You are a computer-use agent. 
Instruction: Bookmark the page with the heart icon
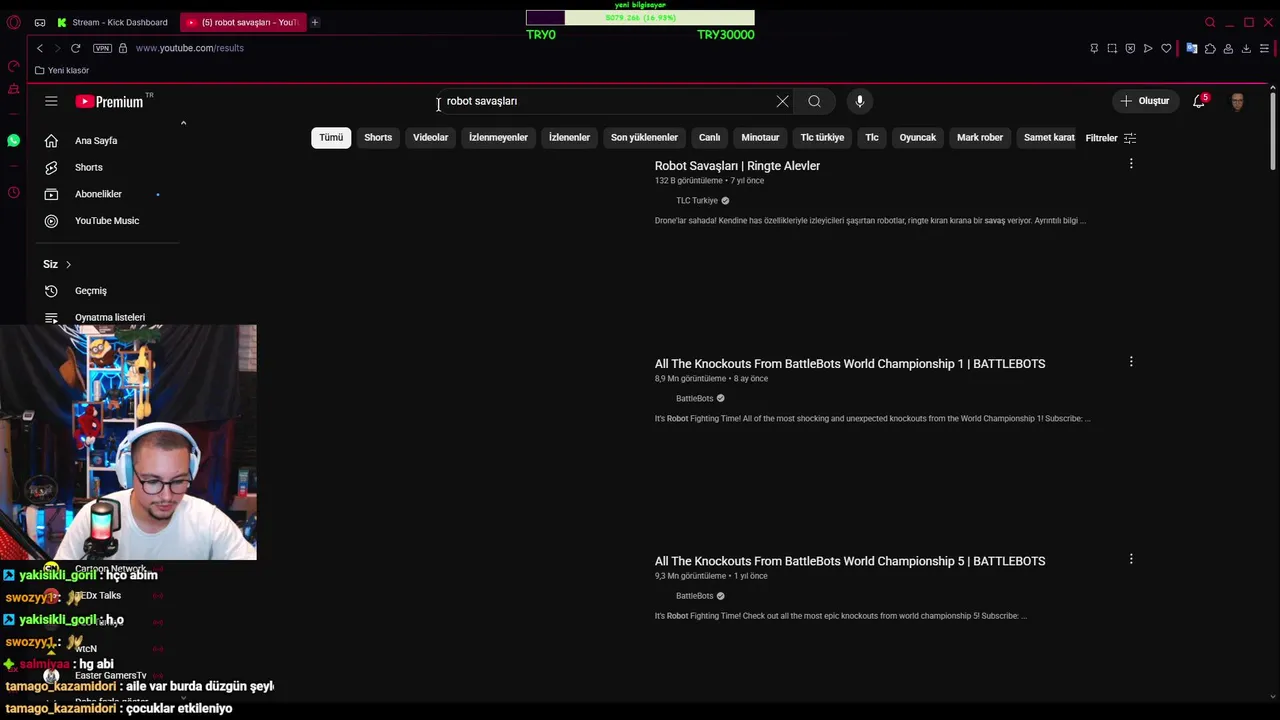point(1166,48)
